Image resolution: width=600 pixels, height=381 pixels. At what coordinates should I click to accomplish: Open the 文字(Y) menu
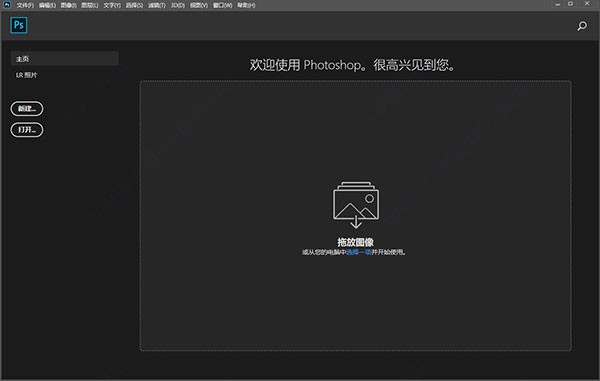click(x=112, y=5)
